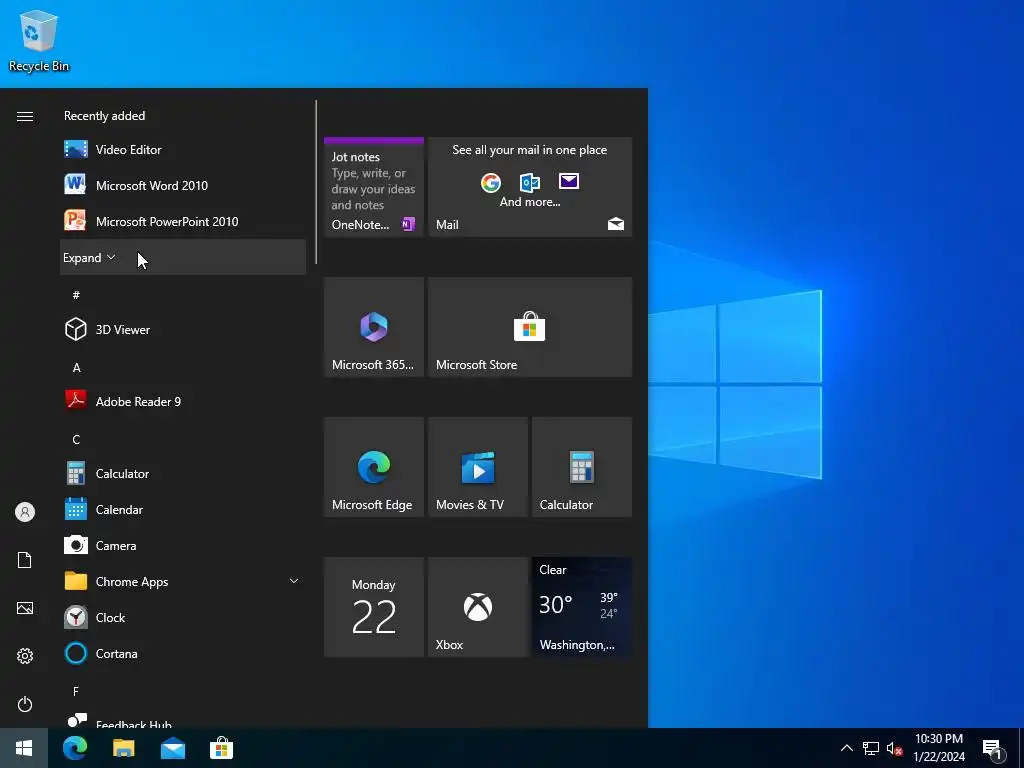The height and width of the screenshot is (768, 1024).
Task: Click the F letter group header
Action: coord(76,691)
